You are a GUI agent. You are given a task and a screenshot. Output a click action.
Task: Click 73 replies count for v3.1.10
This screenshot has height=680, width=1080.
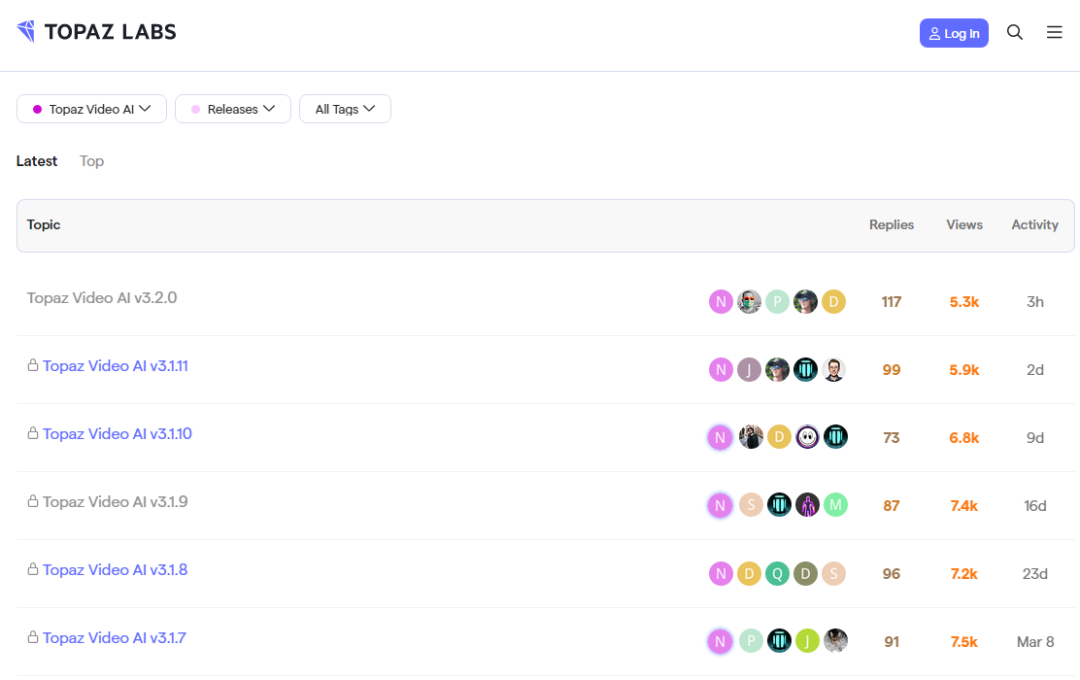click(x=891, y=437)
